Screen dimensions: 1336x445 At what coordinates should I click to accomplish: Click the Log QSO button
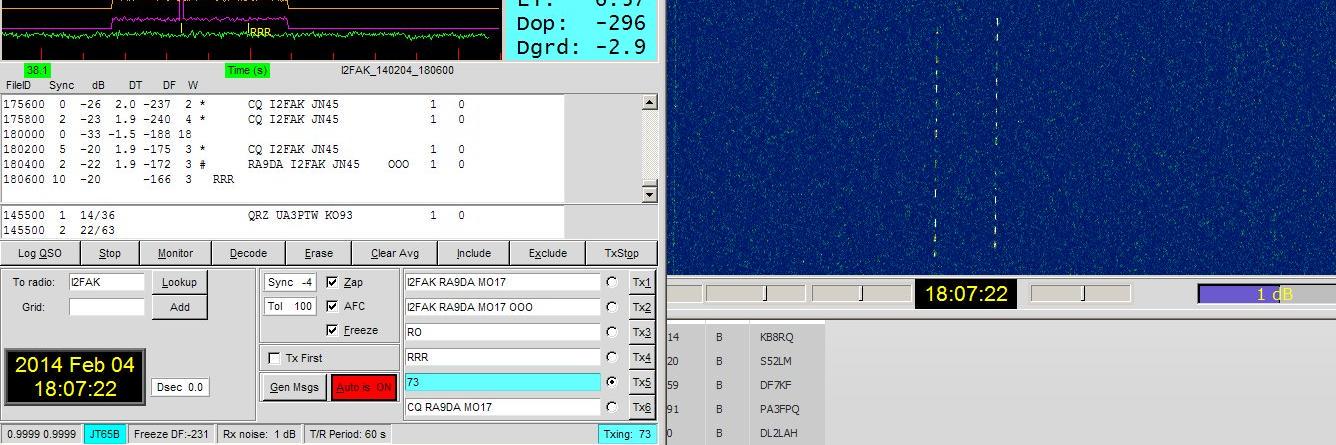point(40,253)
